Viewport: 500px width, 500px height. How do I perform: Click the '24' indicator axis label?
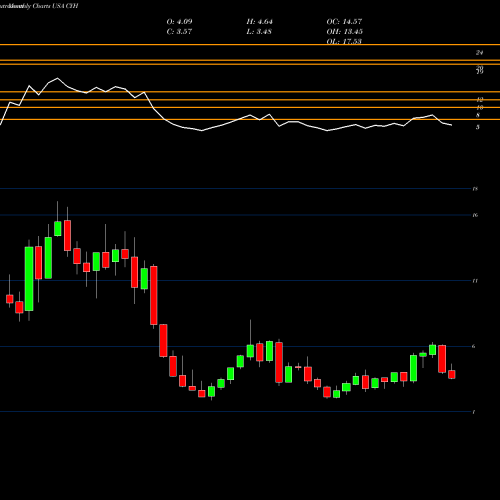[x=480, y=53]
